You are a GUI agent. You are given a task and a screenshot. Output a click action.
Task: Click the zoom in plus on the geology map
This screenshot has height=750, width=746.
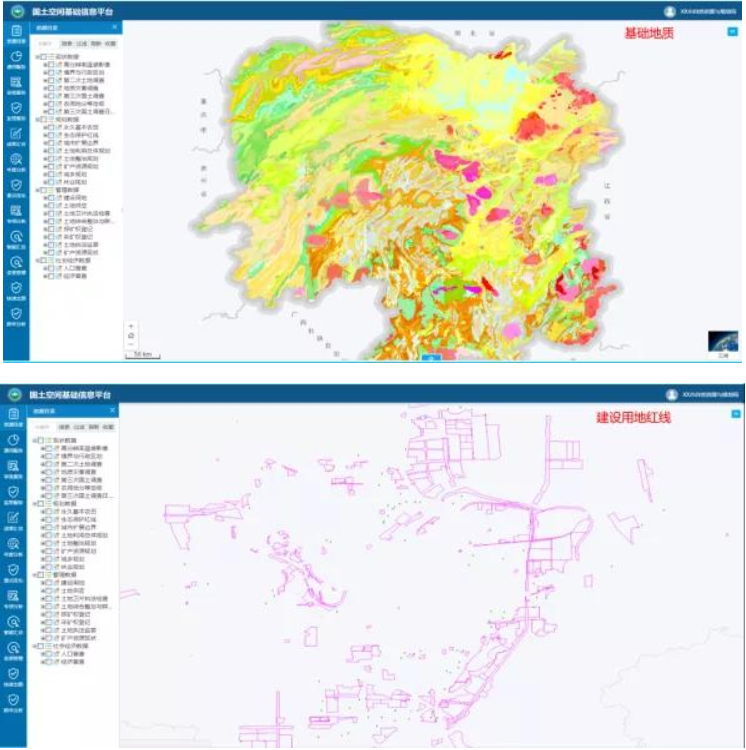click(129, 327)
